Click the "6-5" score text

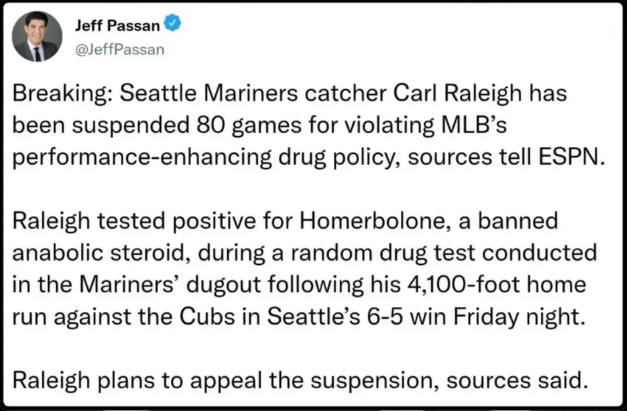[384, 317]
